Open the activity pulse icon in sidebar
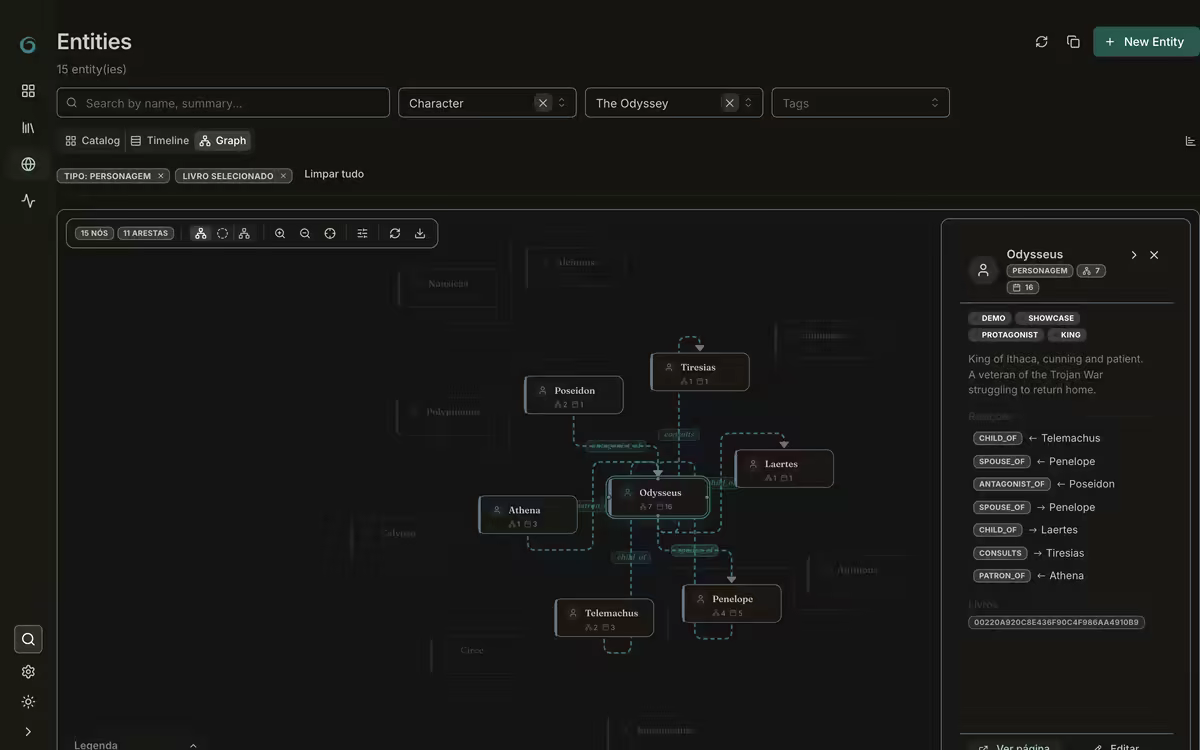The image size is (1200, 750). click(28, 201)
